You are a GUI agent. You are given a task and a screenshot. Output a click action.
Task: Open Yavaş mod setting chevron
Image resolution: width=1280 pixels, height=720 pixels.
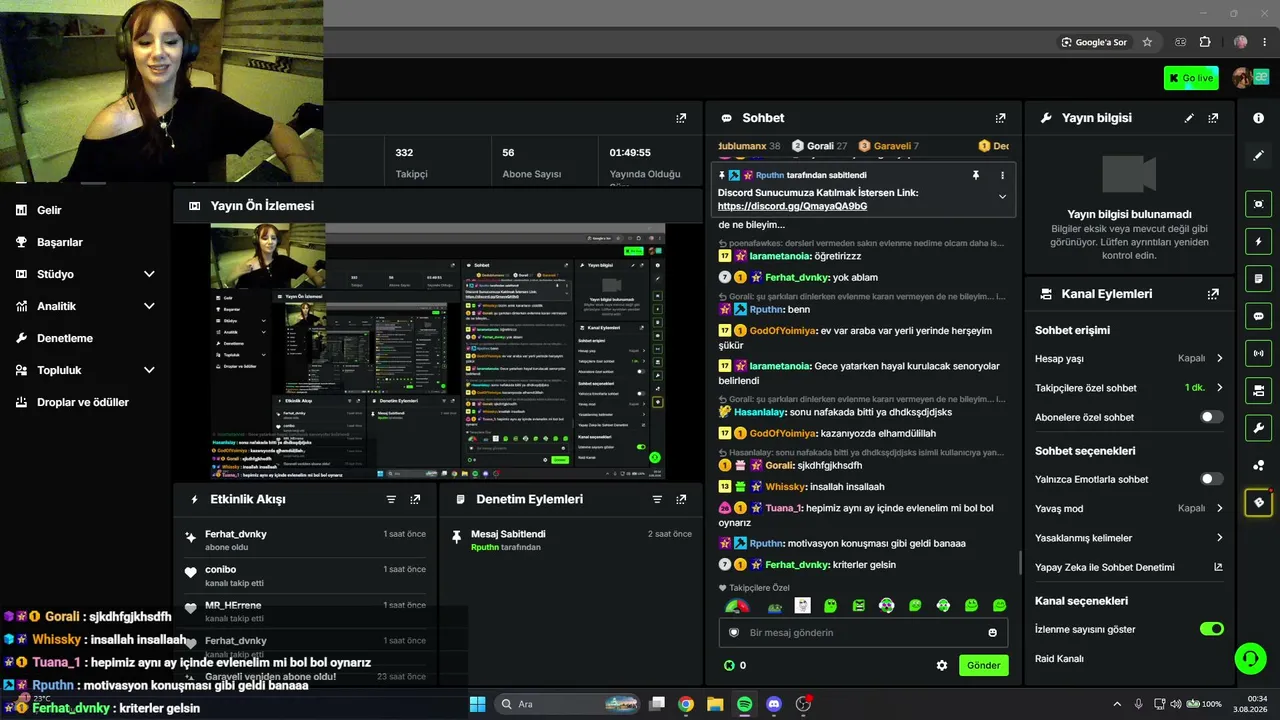click(x=1219, y=508)
